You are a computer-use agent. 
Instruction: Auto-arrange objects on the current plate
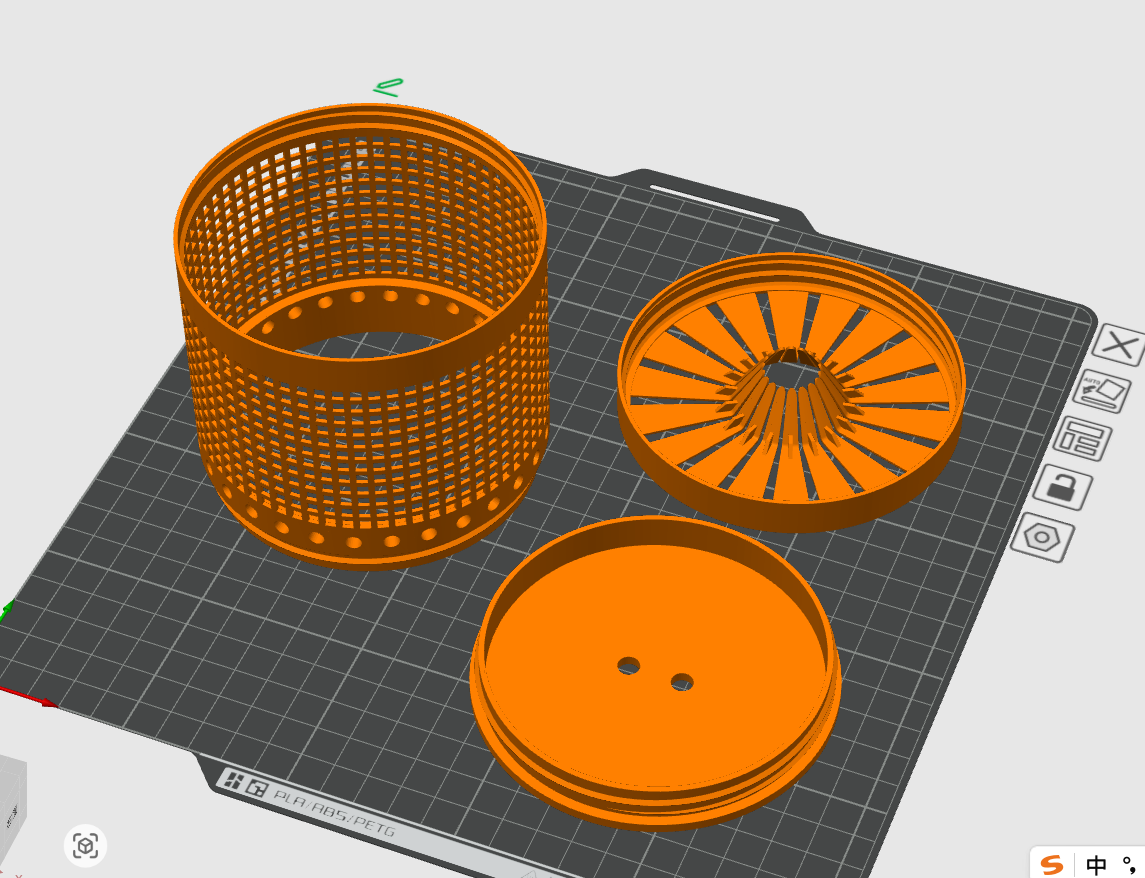(1083, 439)
